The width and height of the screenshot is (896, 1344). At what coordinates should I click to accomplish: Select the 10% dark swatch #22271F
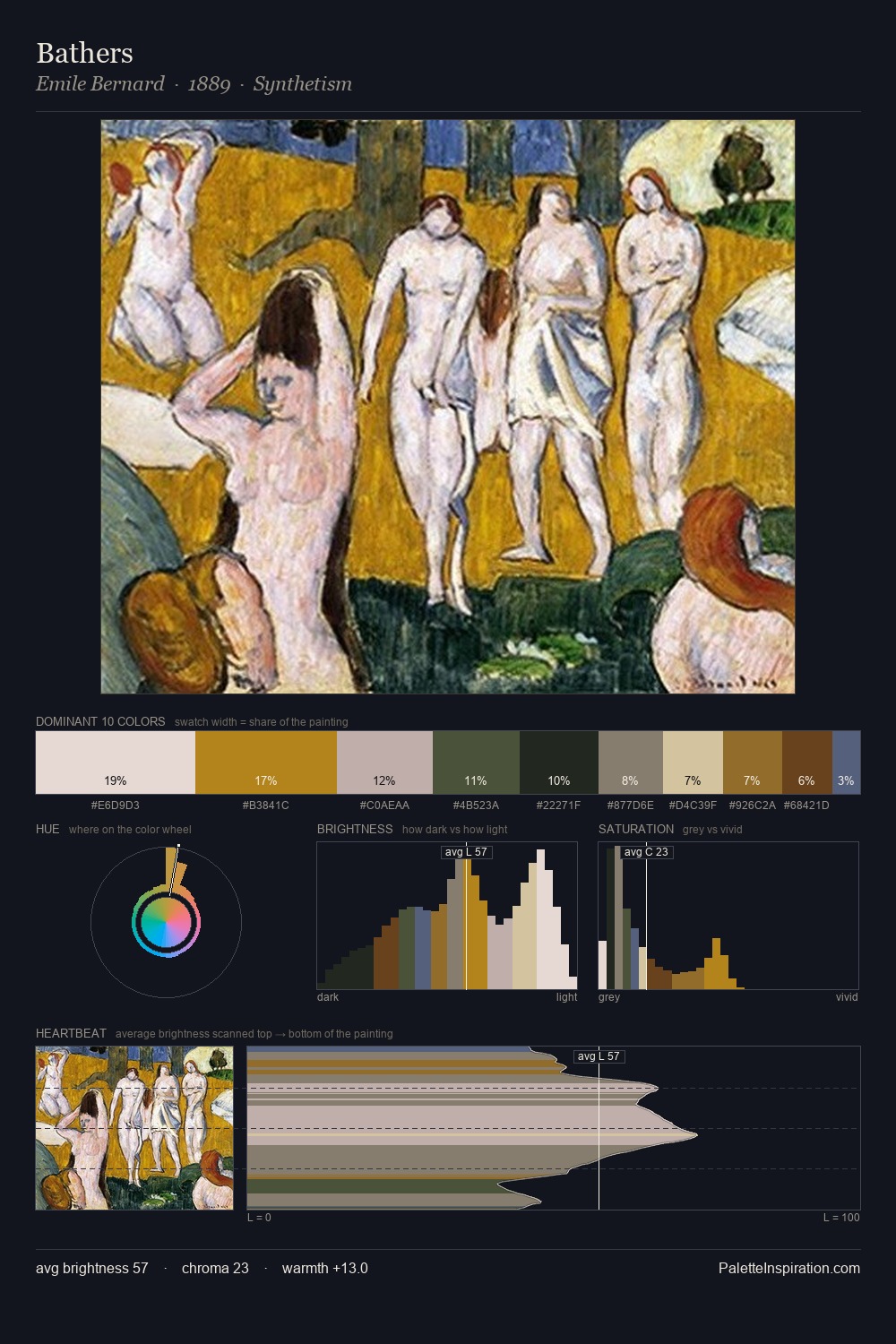(559, 762)
